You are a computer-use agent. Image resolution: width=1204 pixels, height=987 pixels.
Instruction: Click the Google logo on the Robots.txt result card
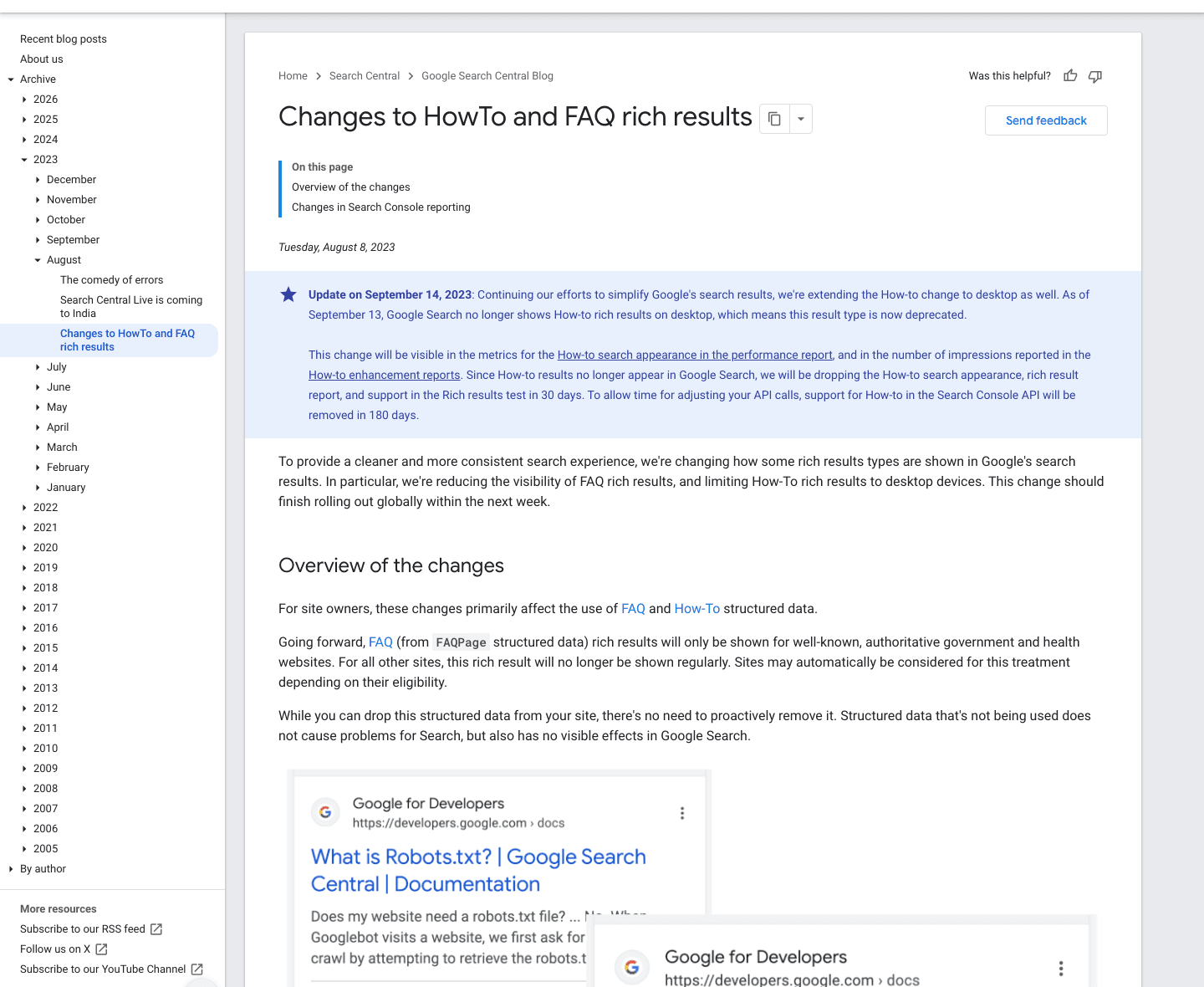tap(325, 812)
